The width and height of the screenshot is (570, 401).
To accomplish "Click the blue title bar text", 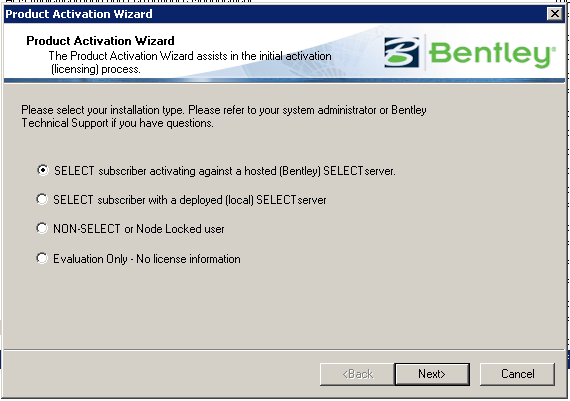I will click(x=79, y=14).
